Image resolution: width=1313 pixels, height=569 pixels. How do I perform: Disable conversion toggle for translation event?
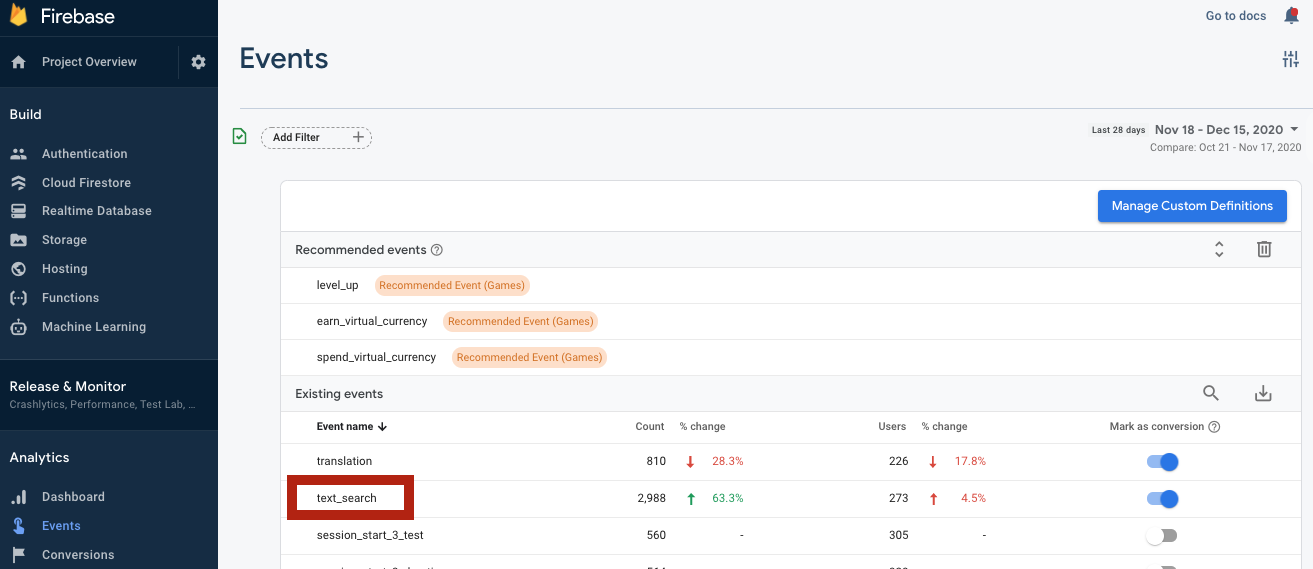click(x=1162, y=462)
